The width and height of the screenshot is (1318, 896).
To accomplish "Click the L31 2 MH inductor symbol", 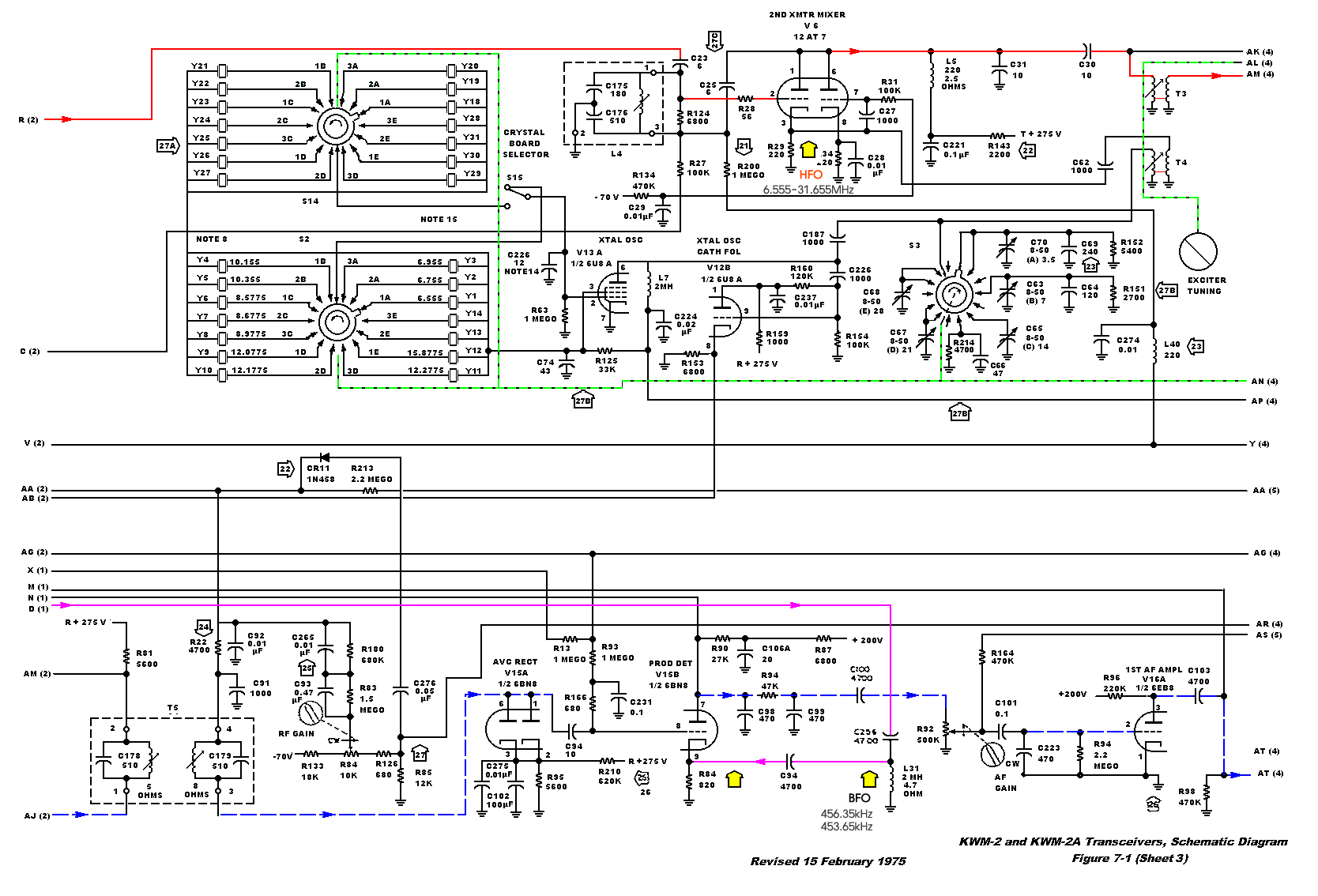I will pyautogui.click(x=891, y=778).
